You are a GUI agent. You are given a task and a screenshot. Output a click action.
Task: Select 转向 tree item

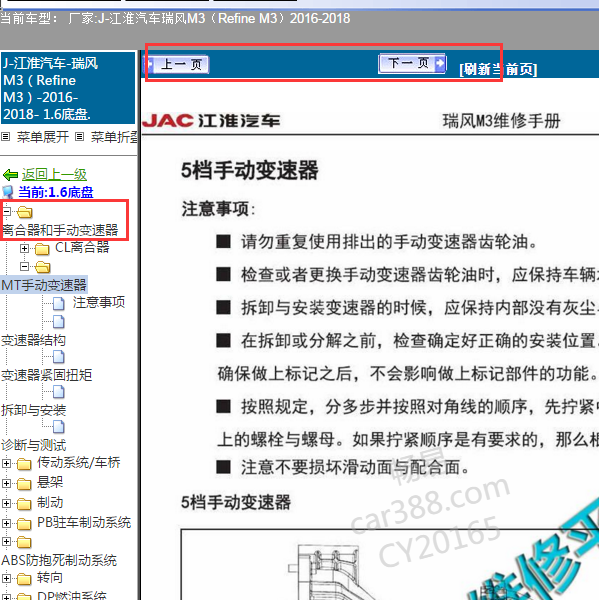tap(50, 577)
